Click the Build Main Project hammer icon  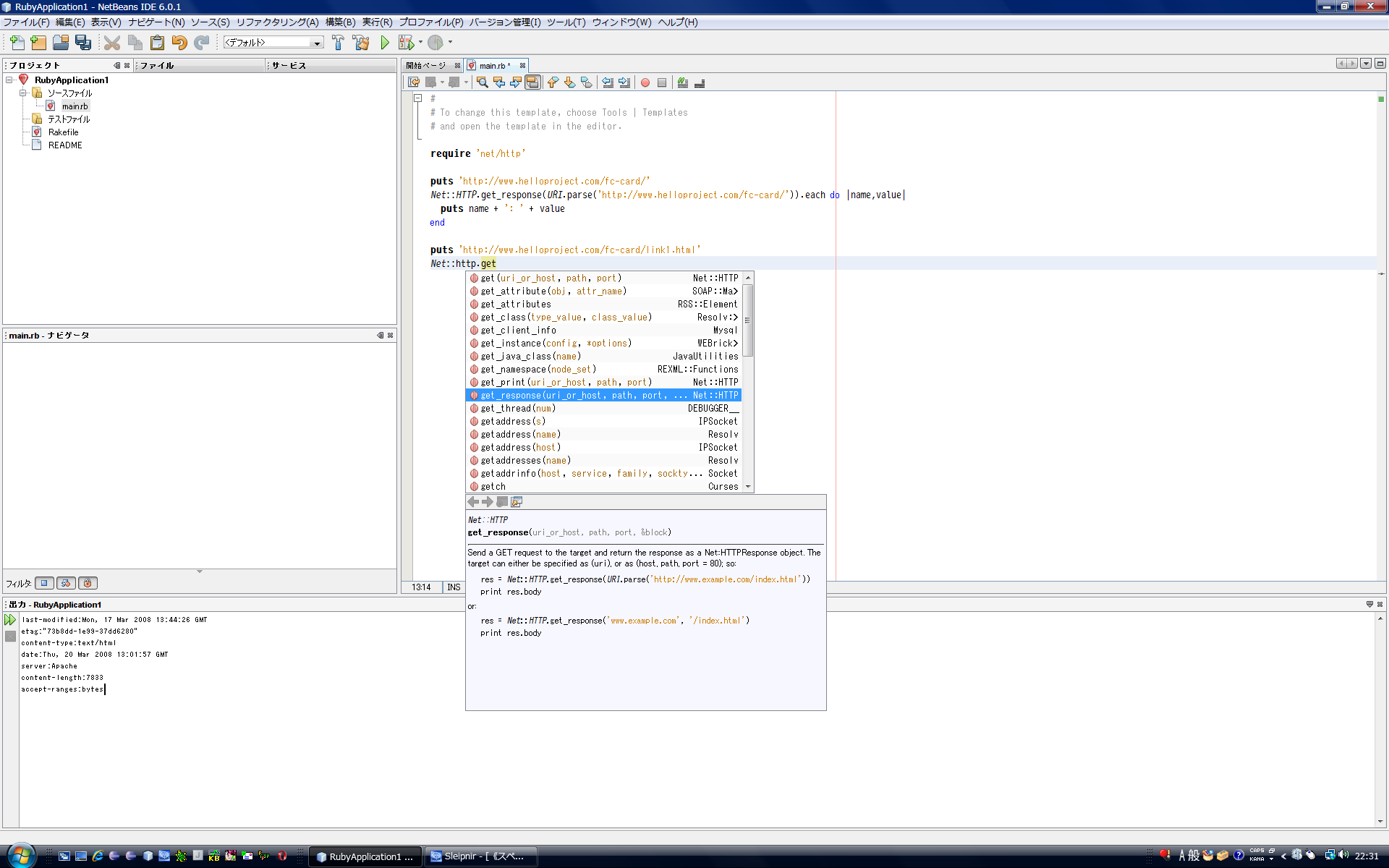(x=338, y=43)
